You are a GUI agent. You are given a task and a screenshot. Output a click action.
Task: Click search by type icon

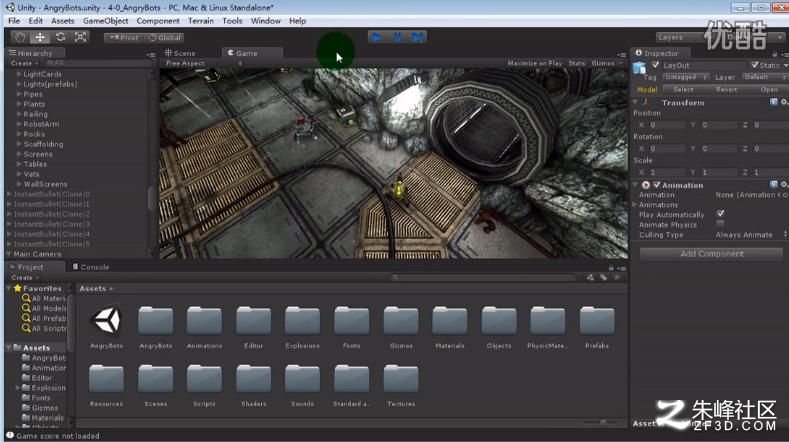[590, 277]
